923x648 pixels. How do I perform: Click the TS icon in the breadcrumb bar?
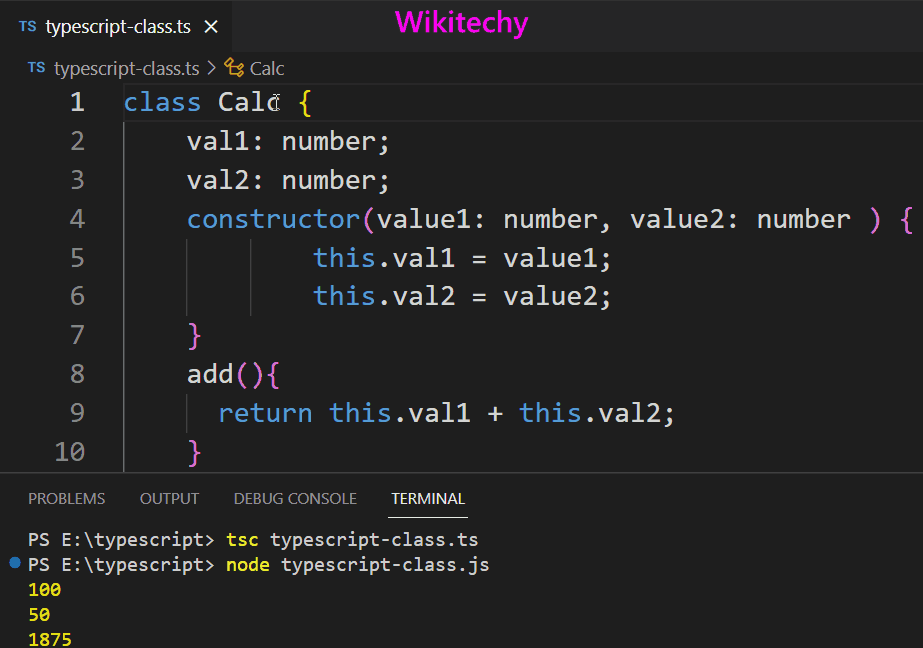tap(36, 68)
